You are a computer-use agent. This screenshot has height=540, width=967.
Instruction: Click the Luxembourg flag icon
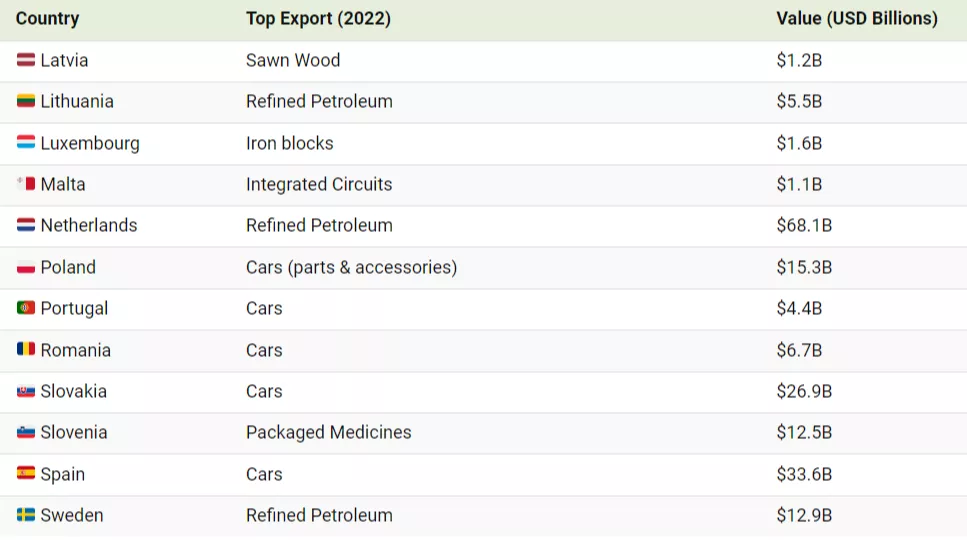pos(26,143)
